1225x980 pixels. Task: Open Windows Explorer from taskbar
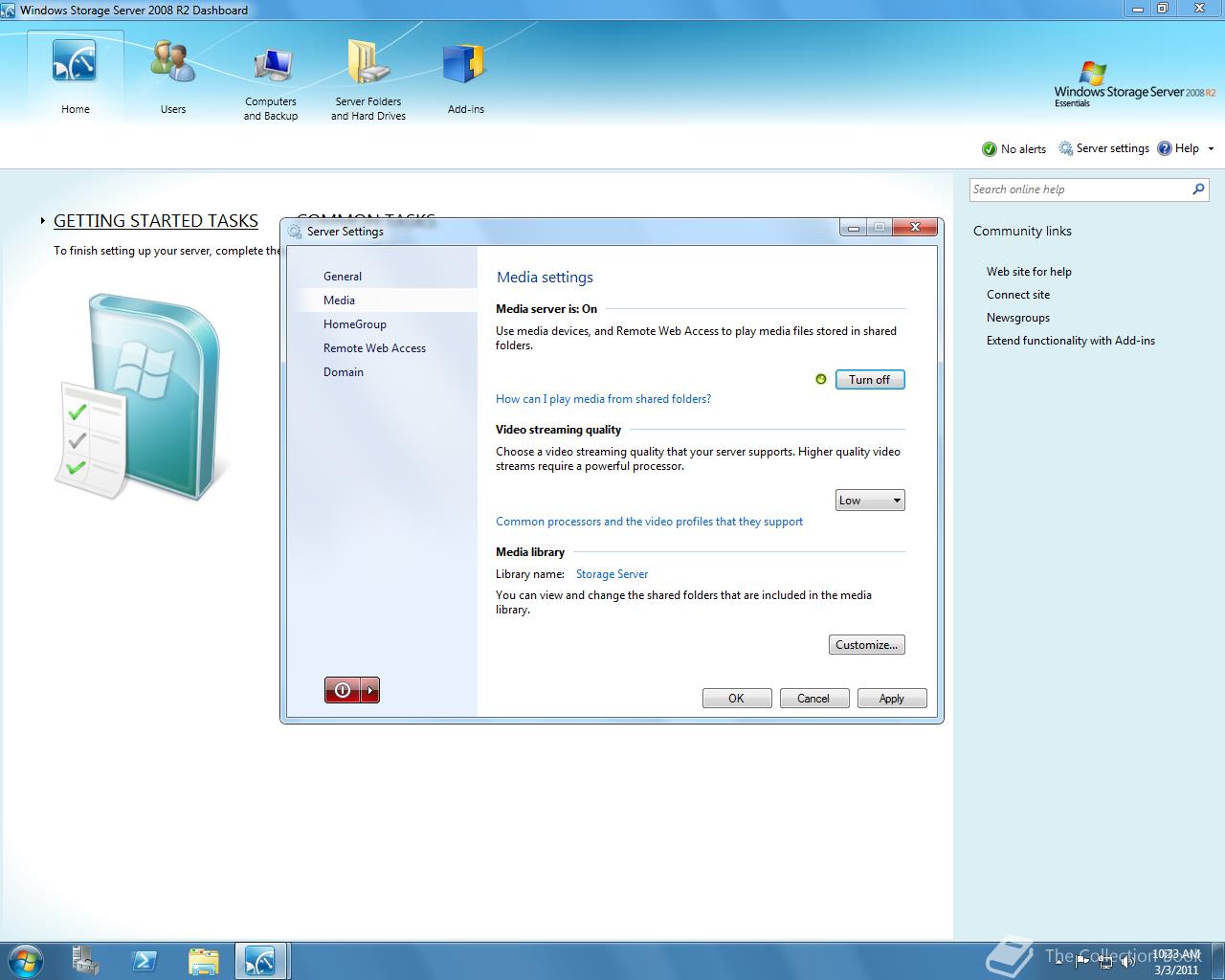(203, 961)
